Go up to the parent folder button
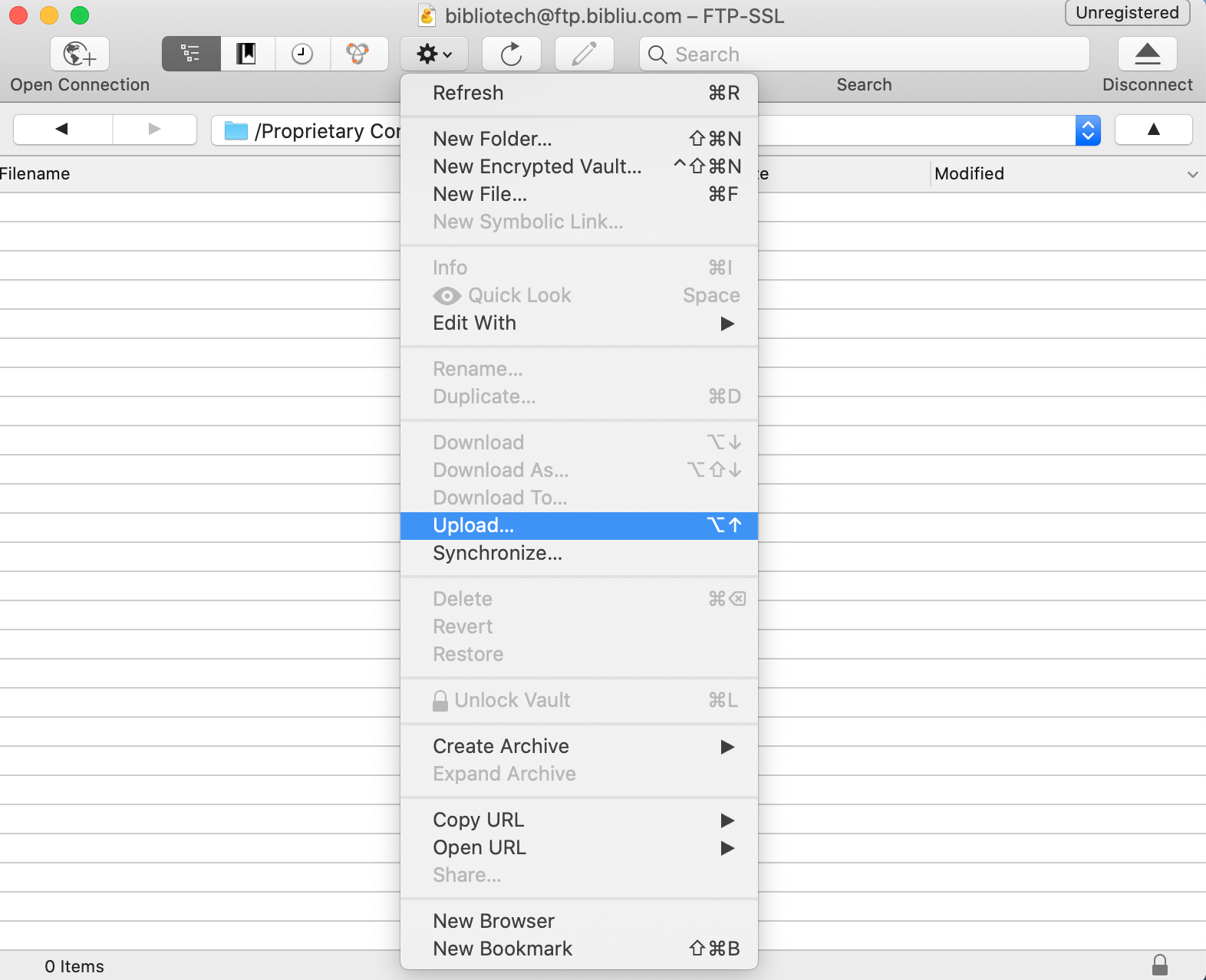 coord(1153,130)
